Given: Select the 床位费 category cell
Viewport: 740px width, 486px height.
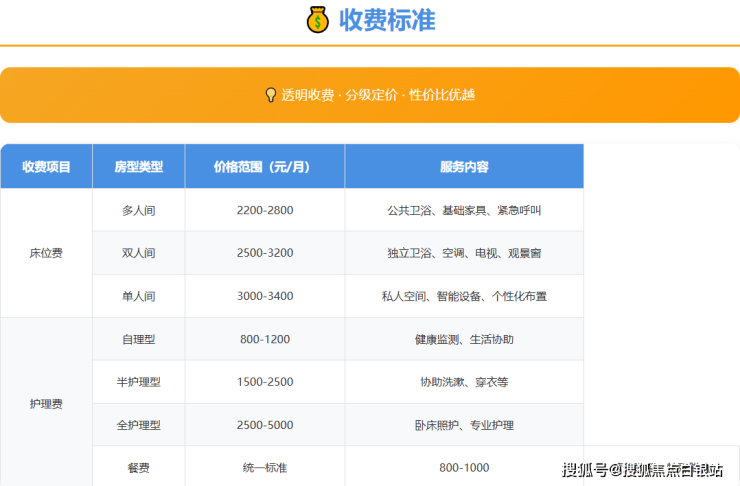Looking at the screenshot, I should [46, 254].
